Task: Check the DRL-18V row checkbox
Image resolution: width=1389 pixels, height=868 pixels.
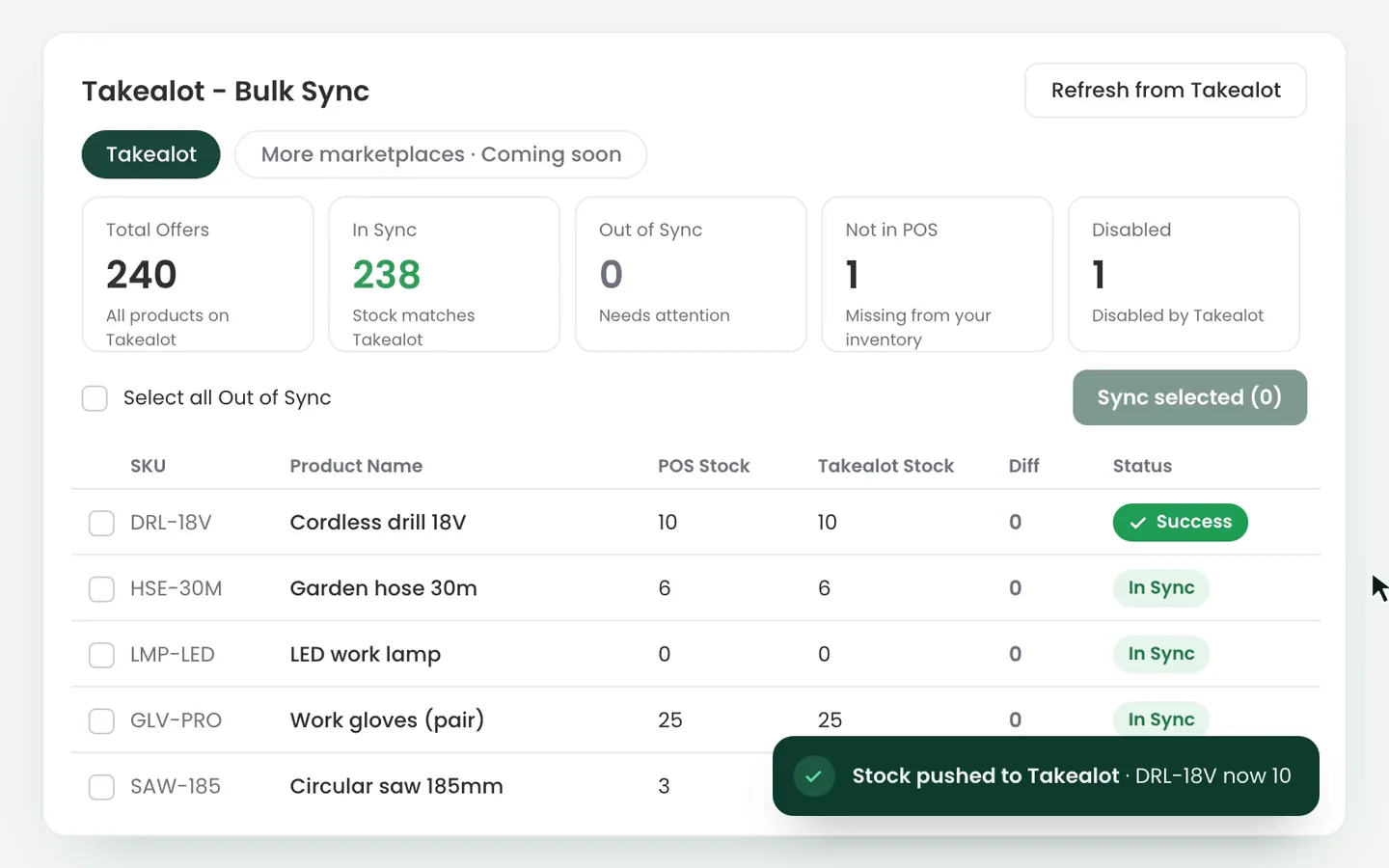Action: pyautogui.click(x=101, y=523)
